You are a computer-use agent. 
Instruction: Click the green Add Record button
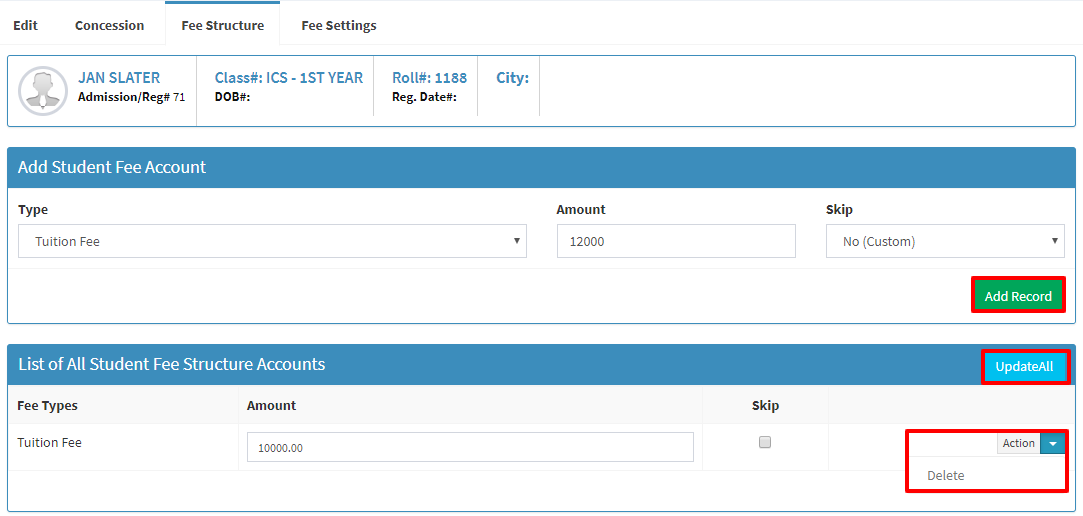pyautogui.click(x=1018, y=296)
